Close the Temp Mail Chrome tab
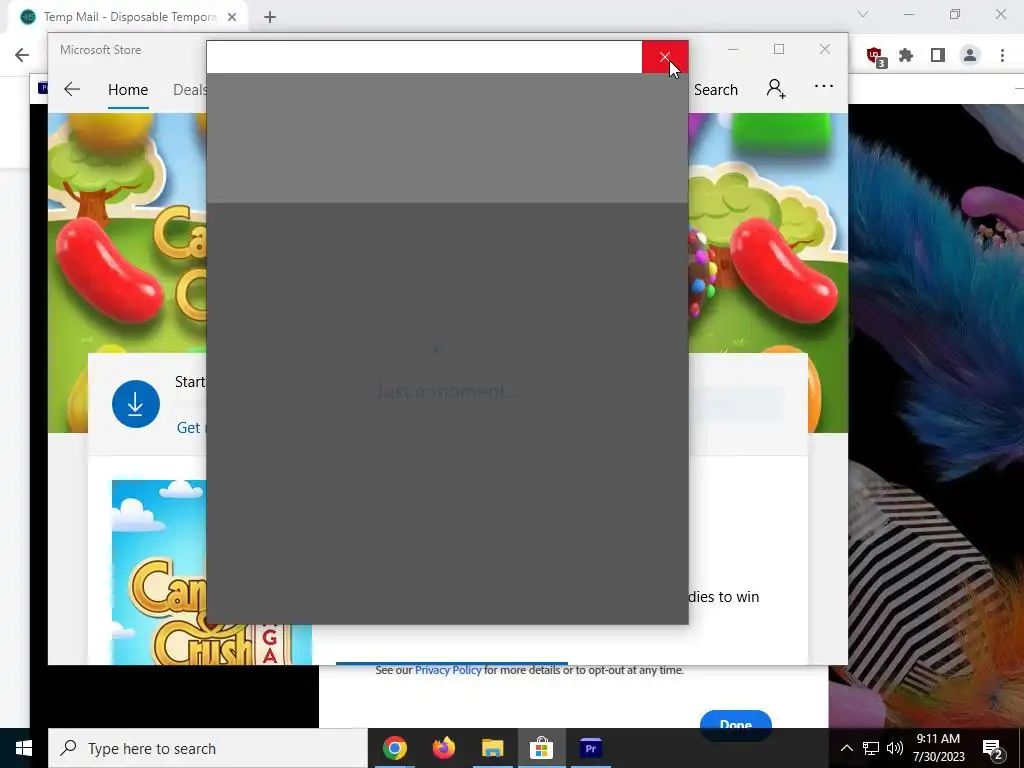The width and height of the screenshot is (1024, 768). pyautogui.click(x=232, y=17)
